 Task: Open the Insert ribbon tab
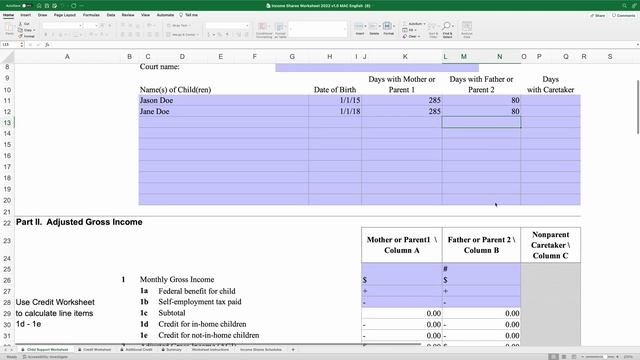[26, 15]
